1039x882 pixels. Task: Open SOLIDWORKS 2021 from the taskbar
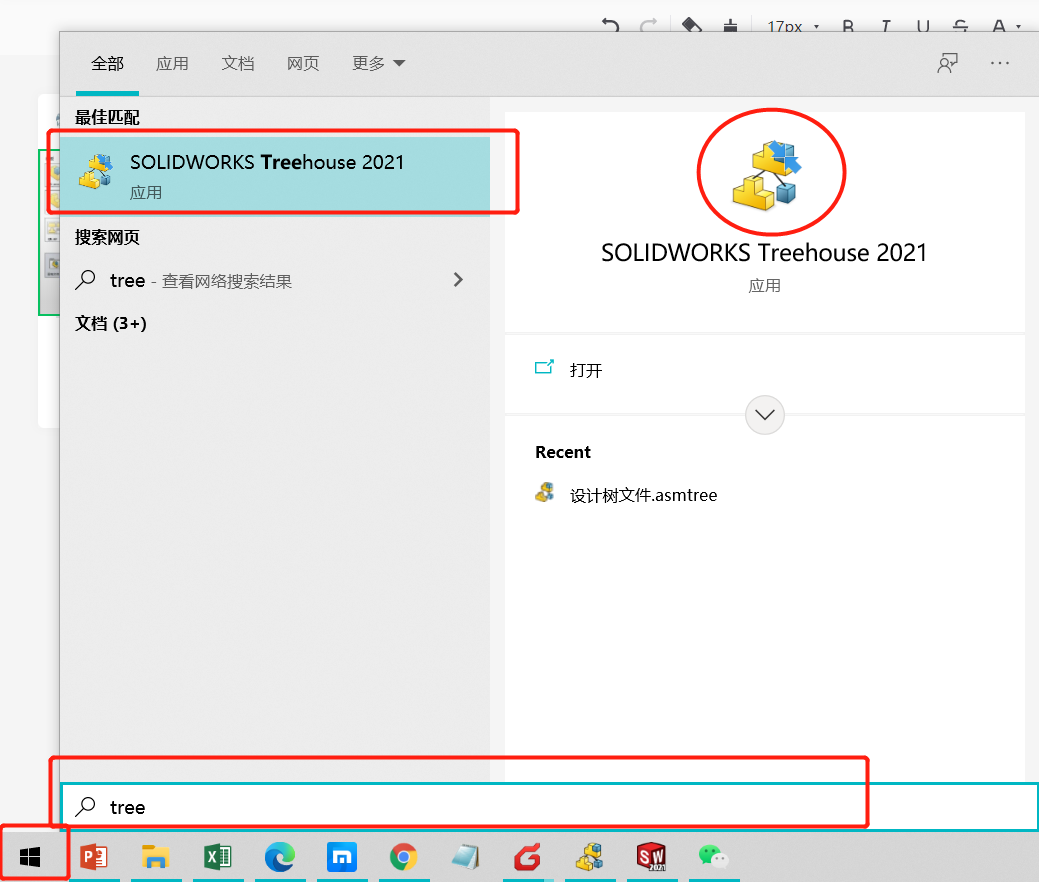pyautogui.click(x=651, y=857)
